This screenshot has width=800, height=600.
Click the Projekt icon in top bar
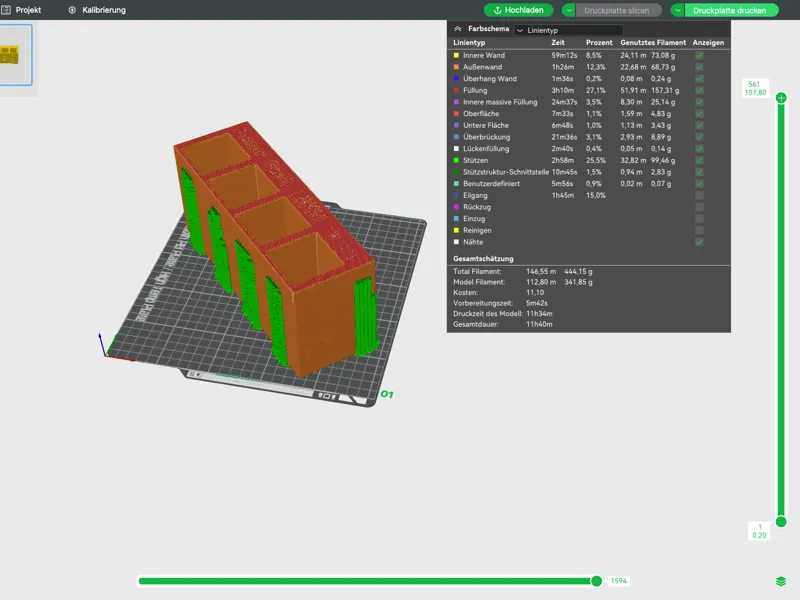[6, 10]
